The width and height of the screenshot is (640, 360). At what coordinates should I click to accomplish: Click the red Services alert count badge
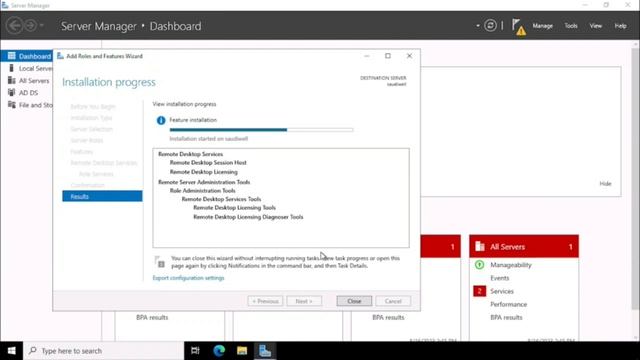[x=480, y=291]
